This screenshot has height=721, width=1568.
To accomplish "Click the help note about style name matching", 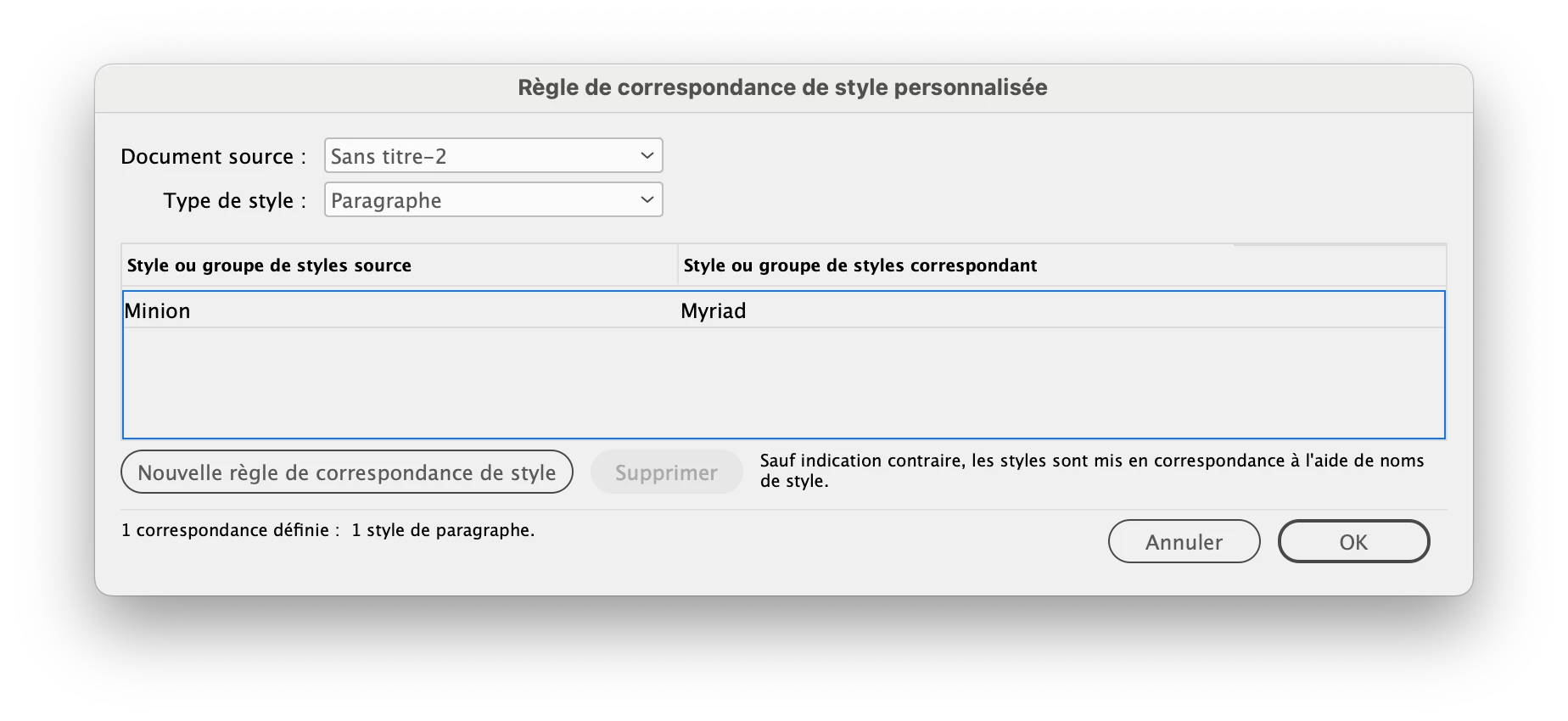I will 1092,471.
